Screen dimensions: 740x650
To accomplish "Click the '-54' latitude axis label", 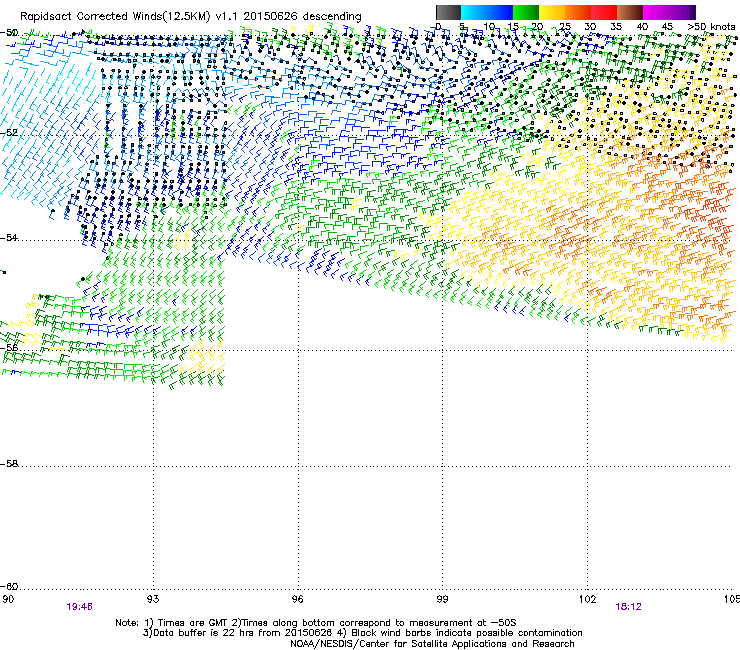I will tap(9, 237).
